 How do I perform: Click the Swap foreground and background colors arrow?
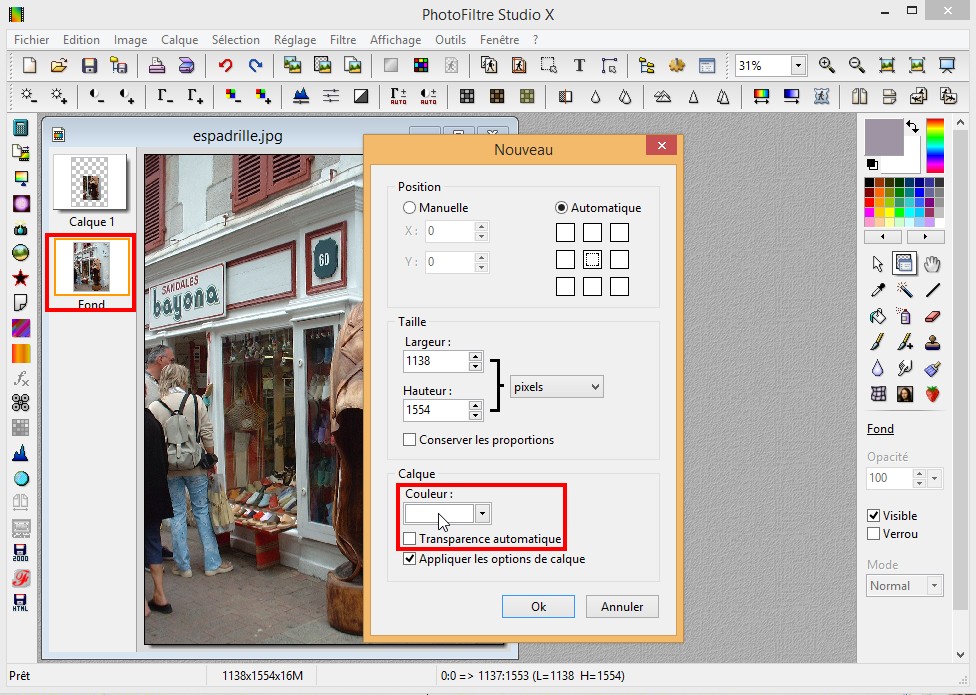[912, 126]
